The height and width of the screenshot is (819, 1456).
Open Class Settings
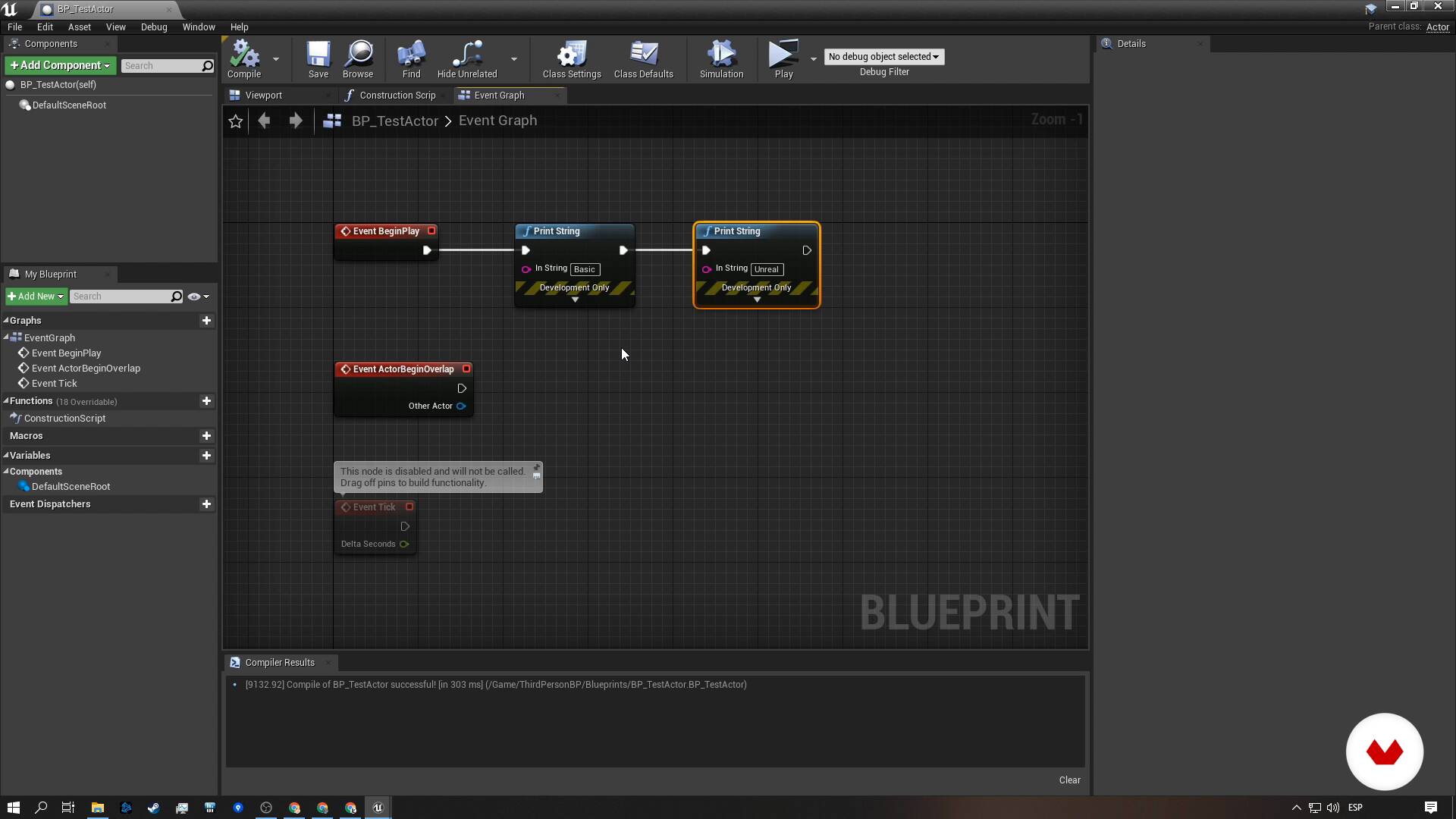[572, 59]
